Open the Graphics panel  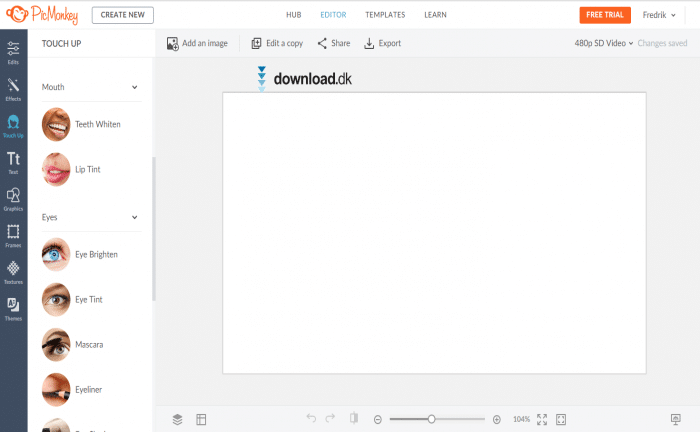[x=13, y=199]
